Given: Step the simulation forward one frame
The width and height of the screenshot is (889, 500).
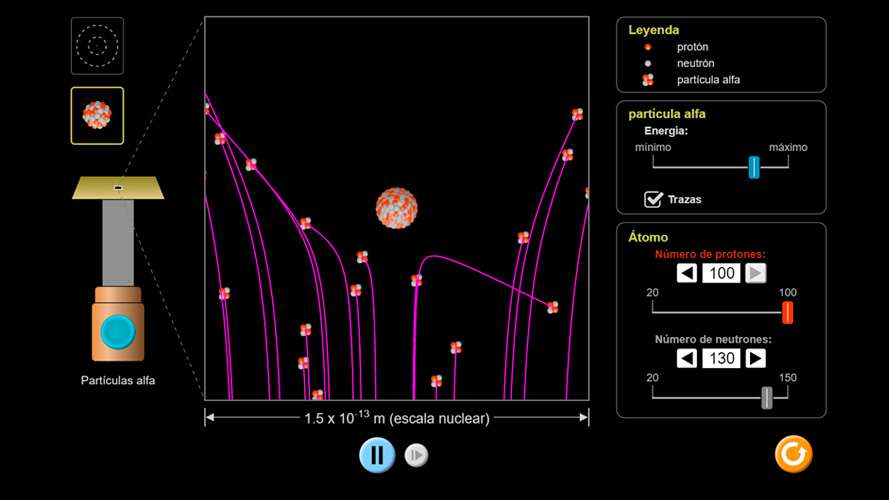Looking at the screenshot, I should pyautogui.click(x=416, y=455).
